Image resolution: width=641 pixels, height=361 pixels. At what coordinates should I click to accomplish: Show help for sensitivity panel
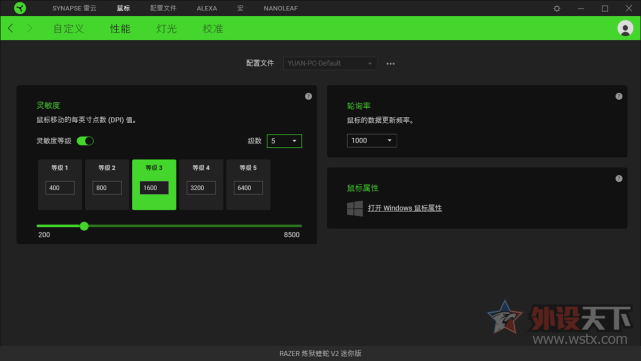coord(308,96)
